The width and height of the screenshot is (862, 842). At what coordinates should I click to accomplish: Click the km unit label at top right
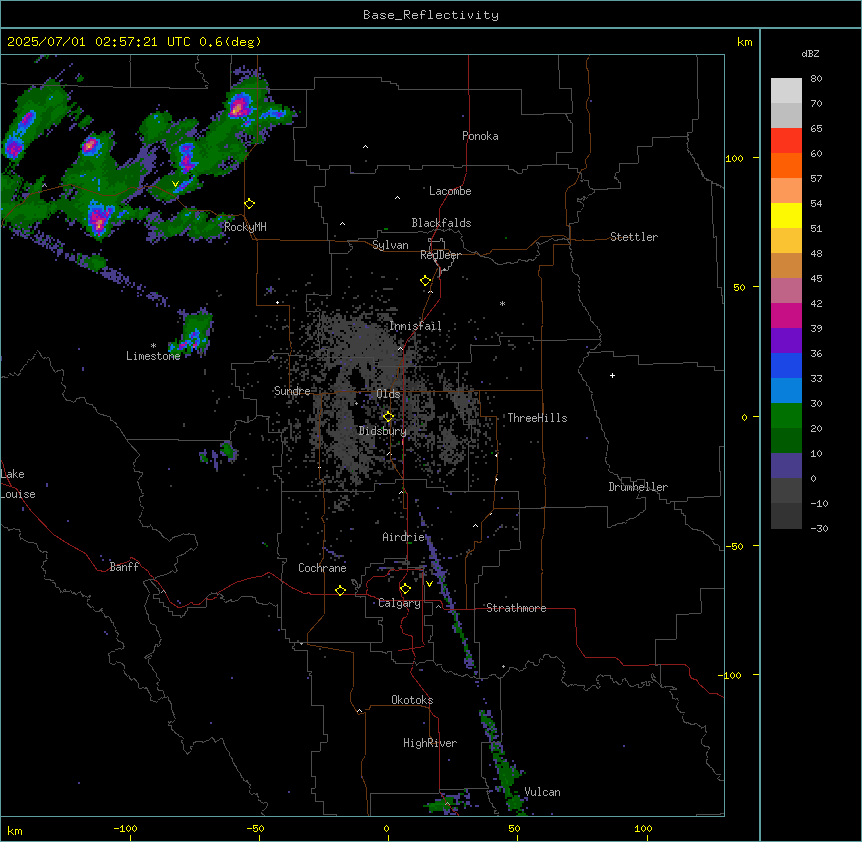click(744, 42)
